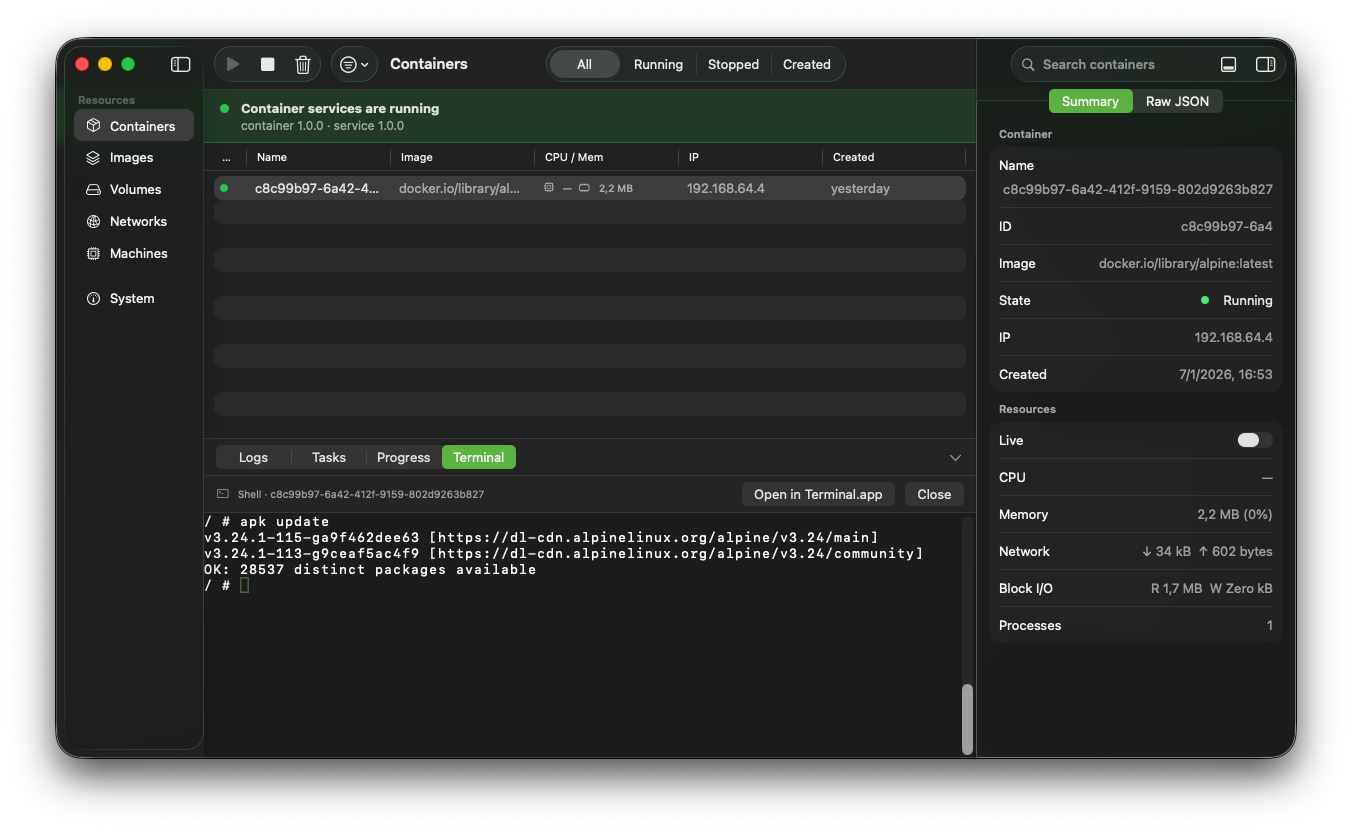
Task: Toggle the Live resources switch
Action: click(x=1255, y=440)
